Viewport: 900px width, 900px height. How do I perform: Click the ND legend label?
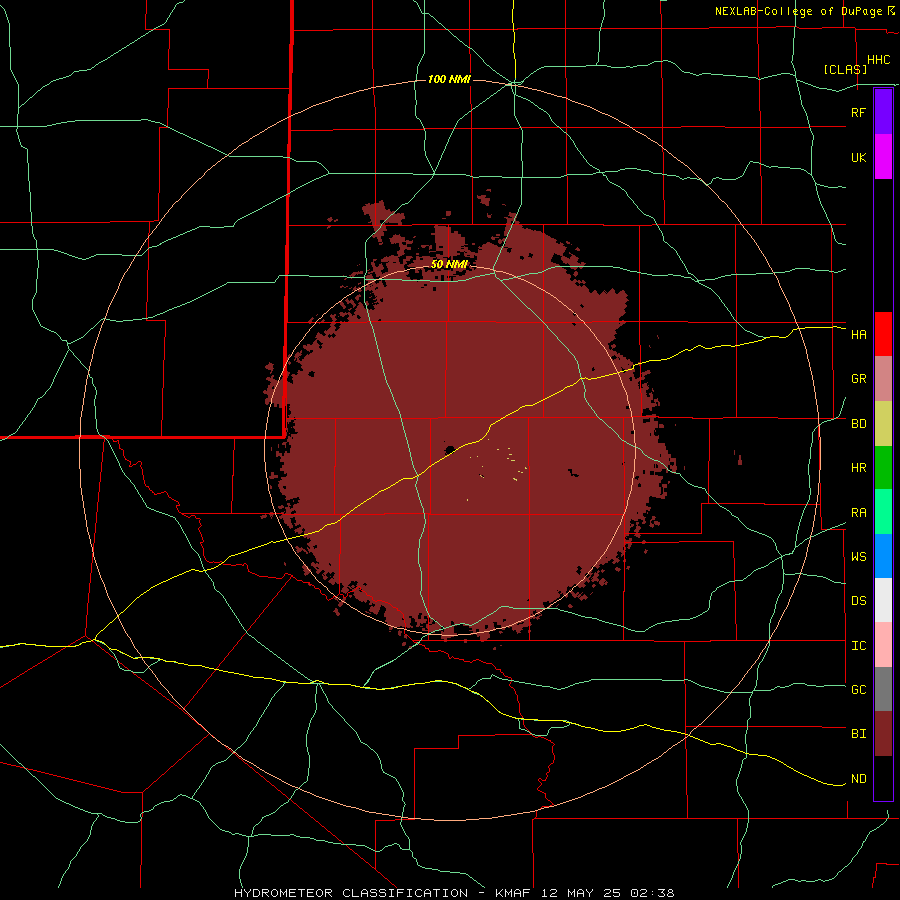(858, 779)
